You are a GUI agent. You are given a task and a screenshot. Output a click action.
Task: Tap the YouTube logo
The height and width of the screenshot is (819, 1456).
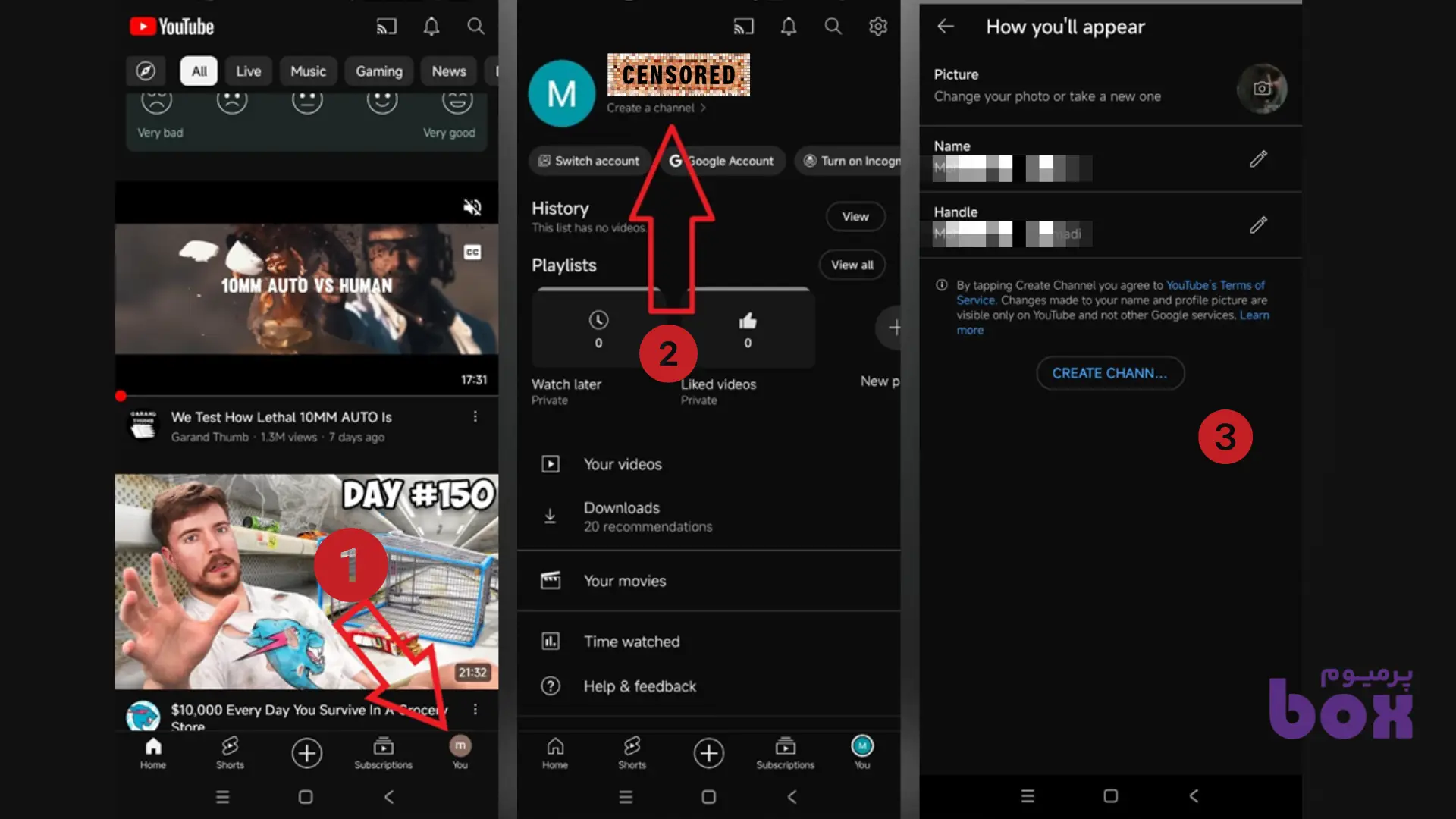click(172, 27)
